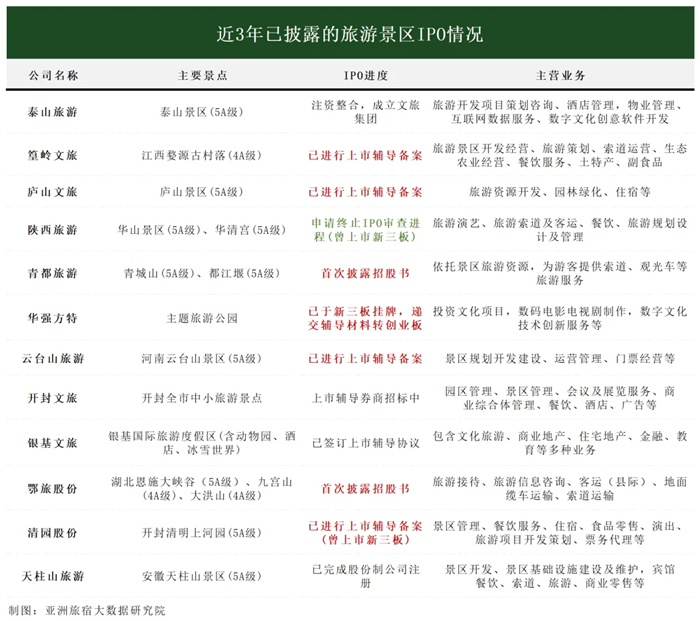Select company name 天柱山旅游
This screenshot has width=700, height=621.
coord(53,576)
